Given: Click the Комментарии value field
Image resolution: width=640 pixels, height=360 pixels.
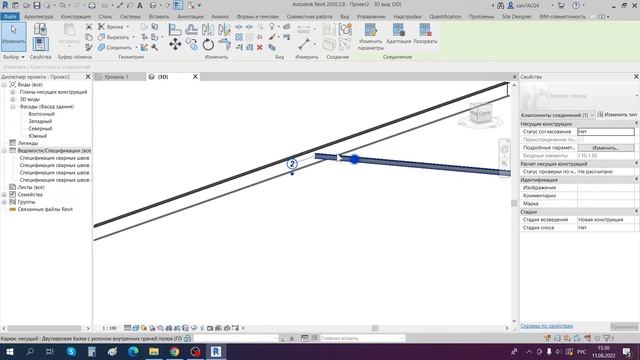Looking at the screenshot, I should pyautogui.click(x=606, y=196).
